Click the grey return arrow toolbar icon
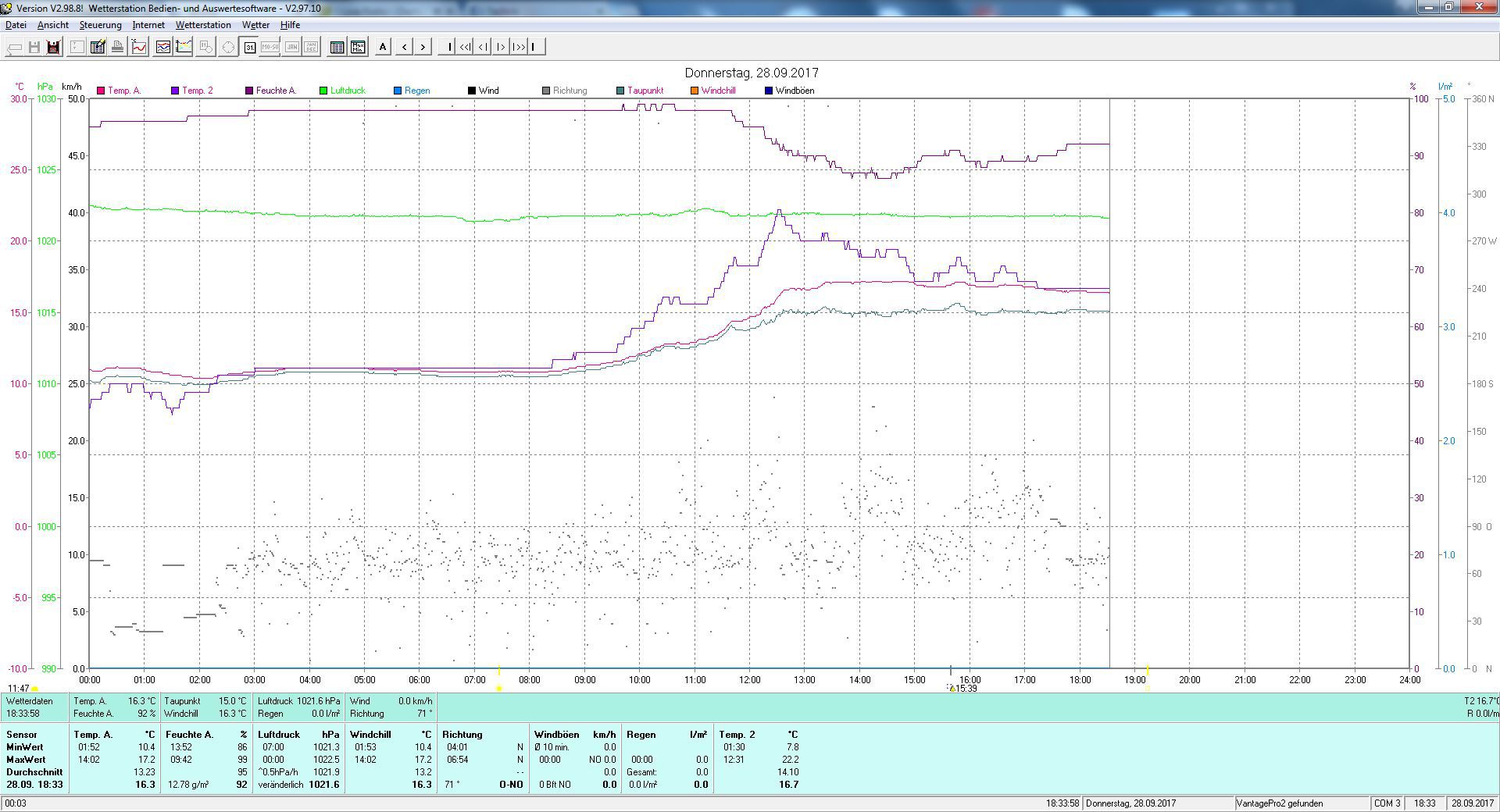Viewport: 1500px width, 812px height. pos(14,47)
